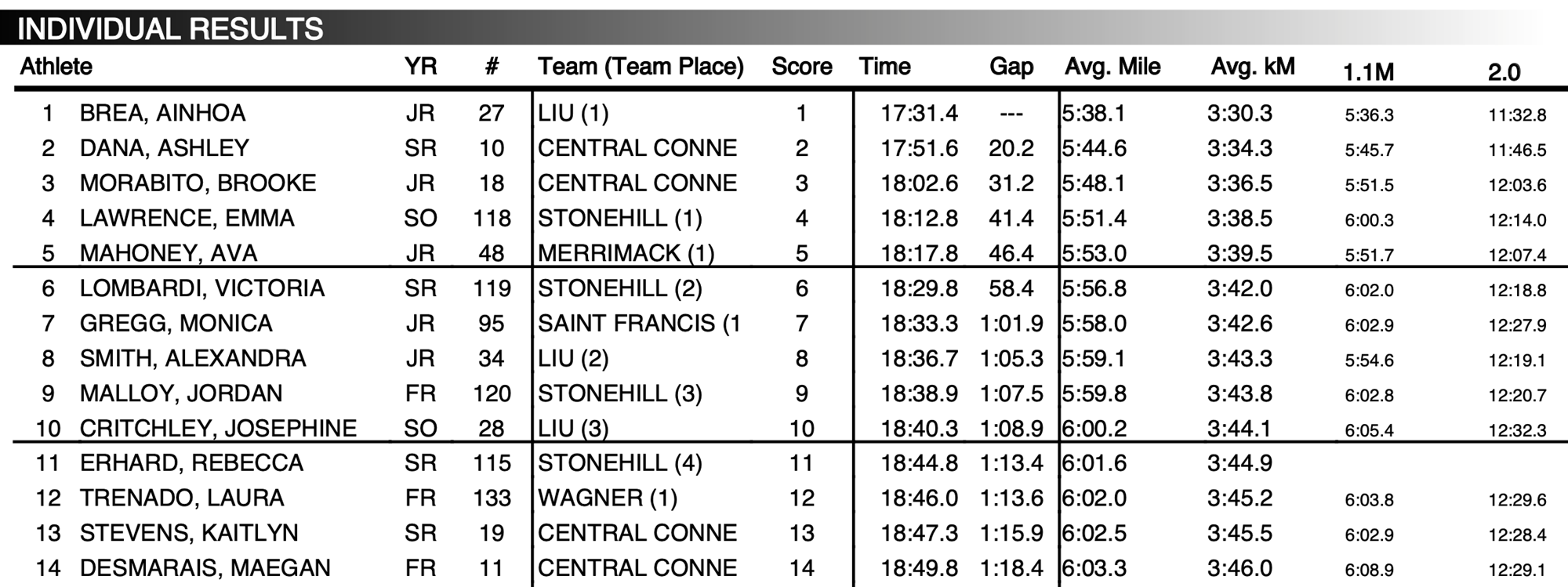Click SAINT FRANCIS team for Gregg
Viewport: 1568px width, 587px height.
point(639,323)
